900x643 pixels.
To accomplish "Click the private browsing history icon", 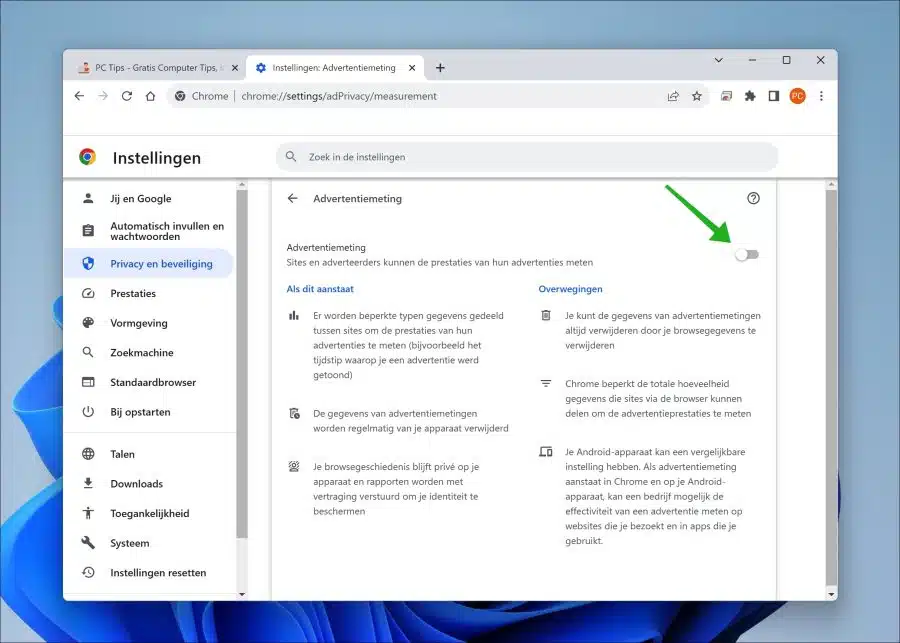I will tap(294, 466).
